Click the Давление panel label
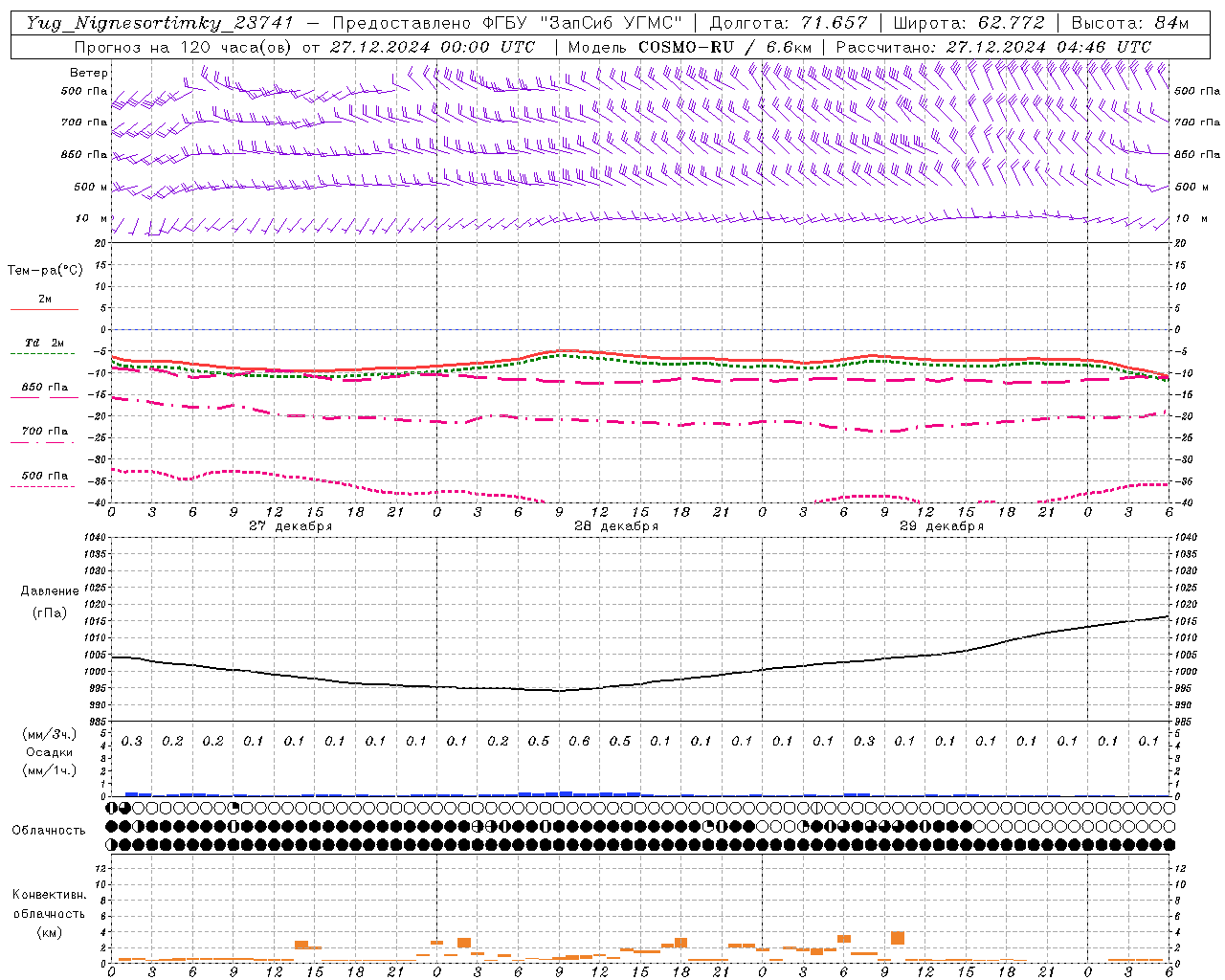 [50, 591]
